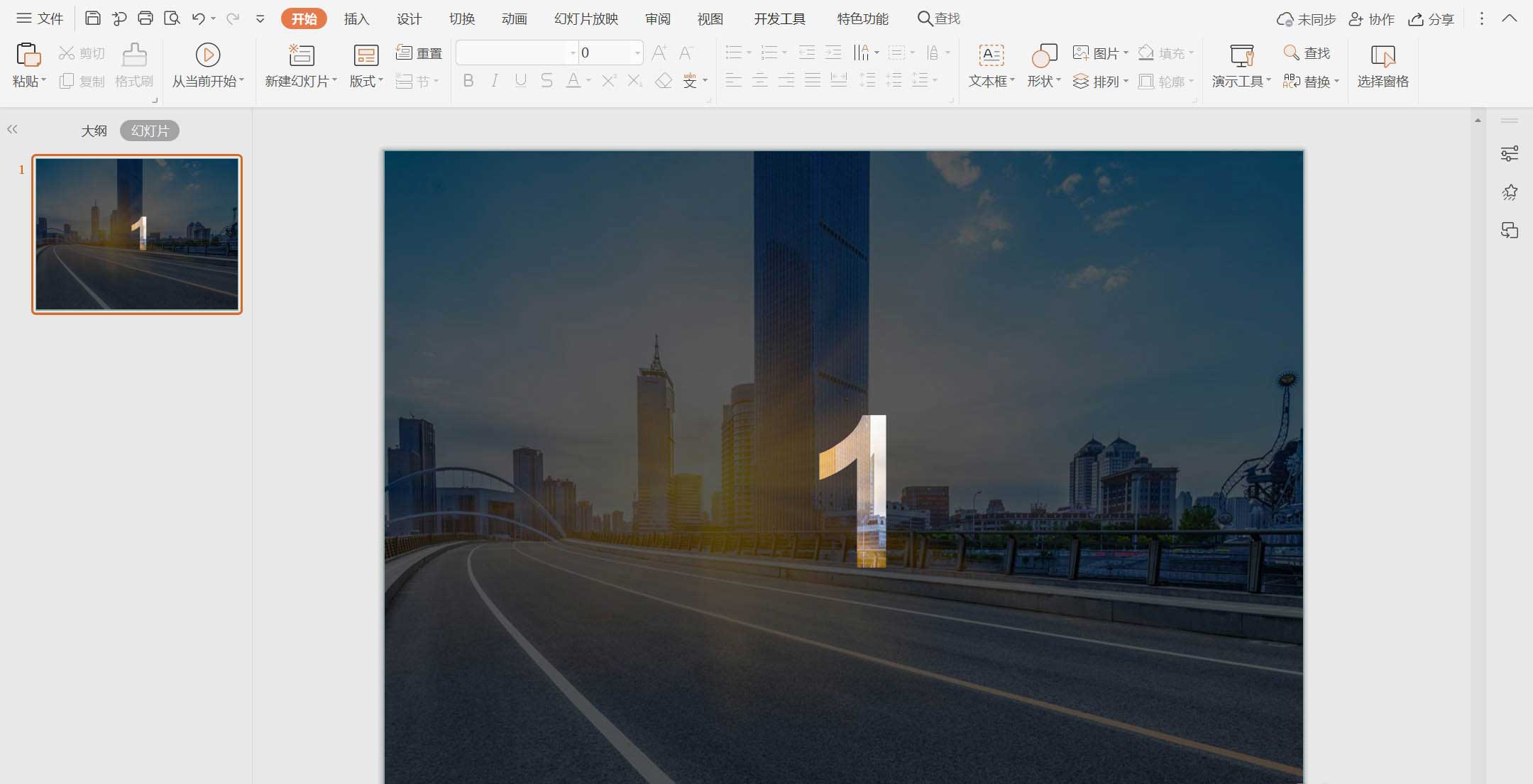This screenshot has height=784, width=1533.
Task: Open the 动画 animation tab
Action: coord(514,19)
